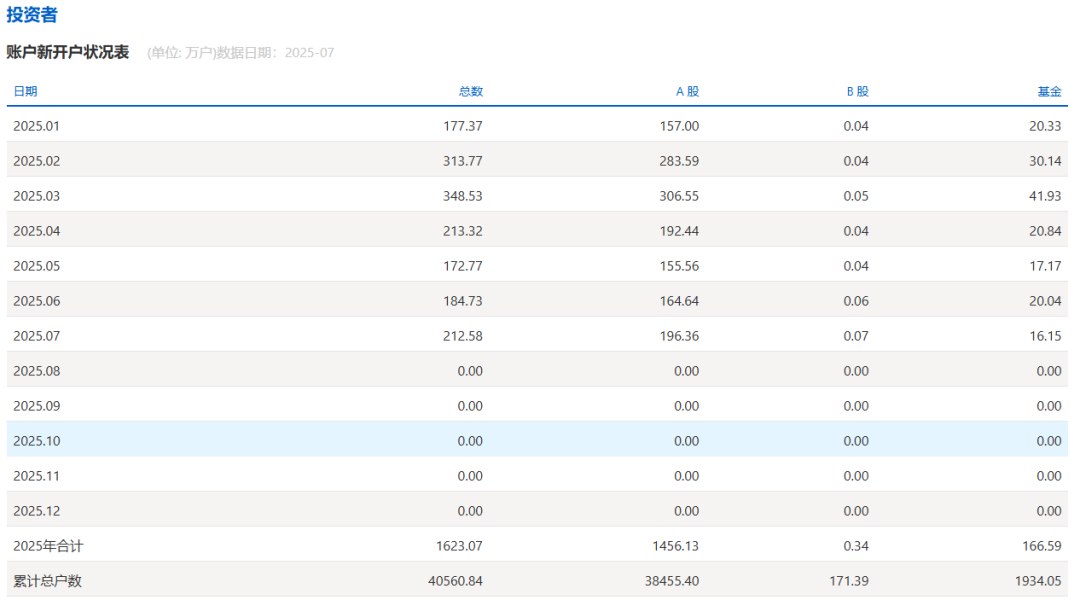Click the 投资者 heading link
1080x606 pixels.
32,15
